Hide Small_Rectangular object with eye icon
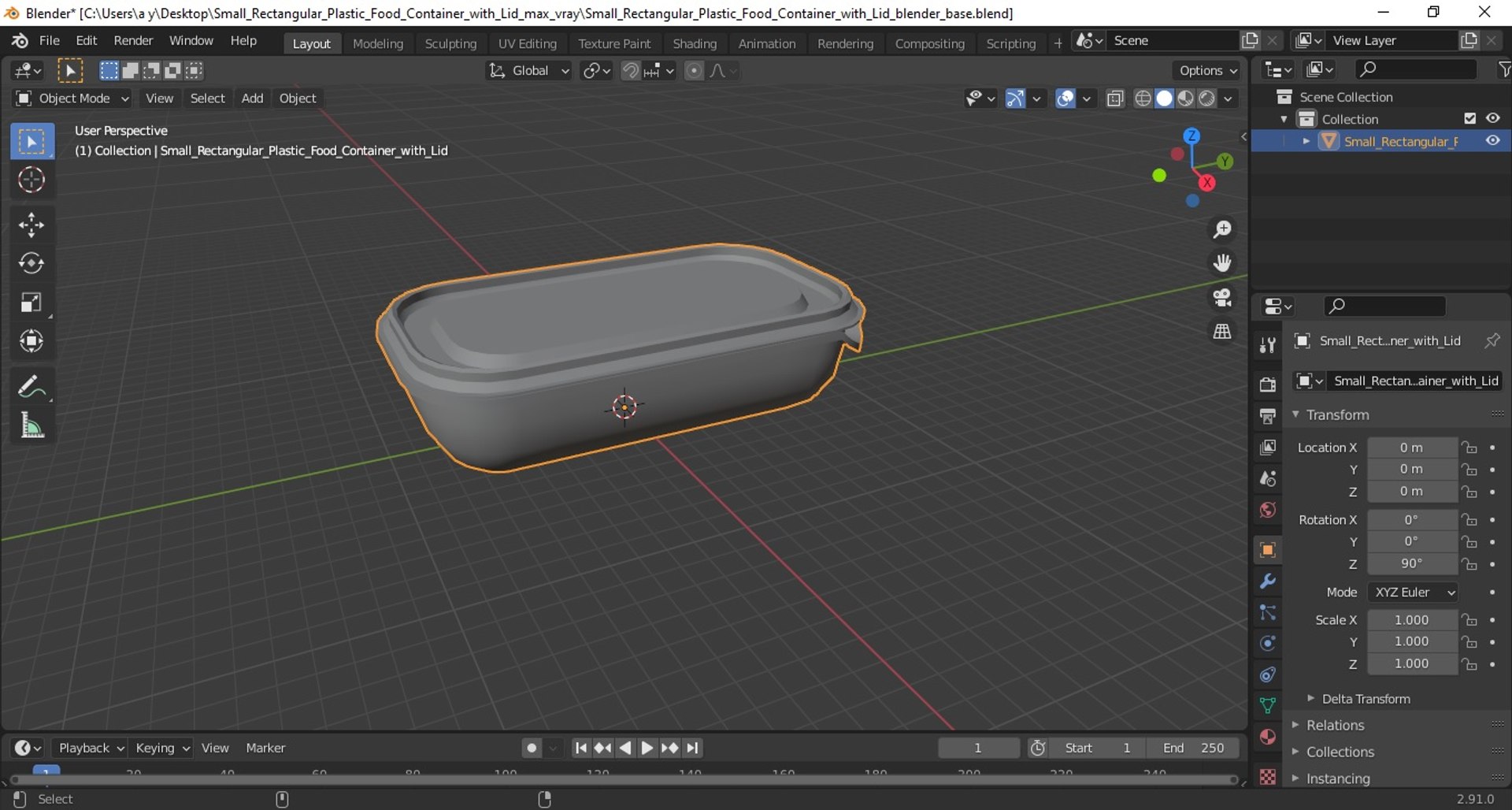 1492,141
